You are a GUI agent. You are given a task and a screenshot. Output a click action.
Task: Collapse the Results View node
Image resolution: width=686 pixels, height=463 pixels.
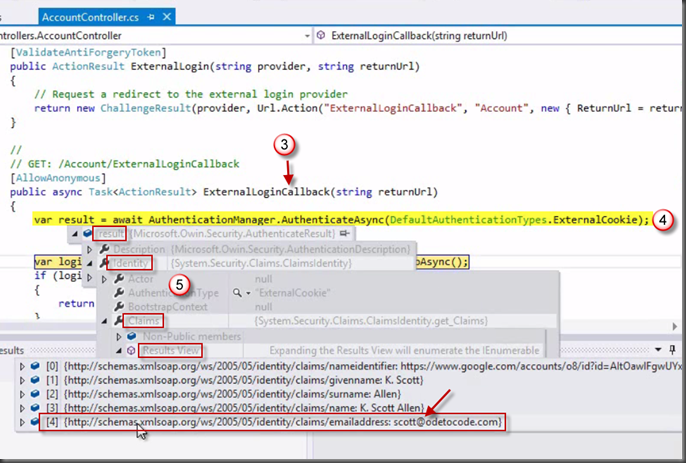pos(119,351)
